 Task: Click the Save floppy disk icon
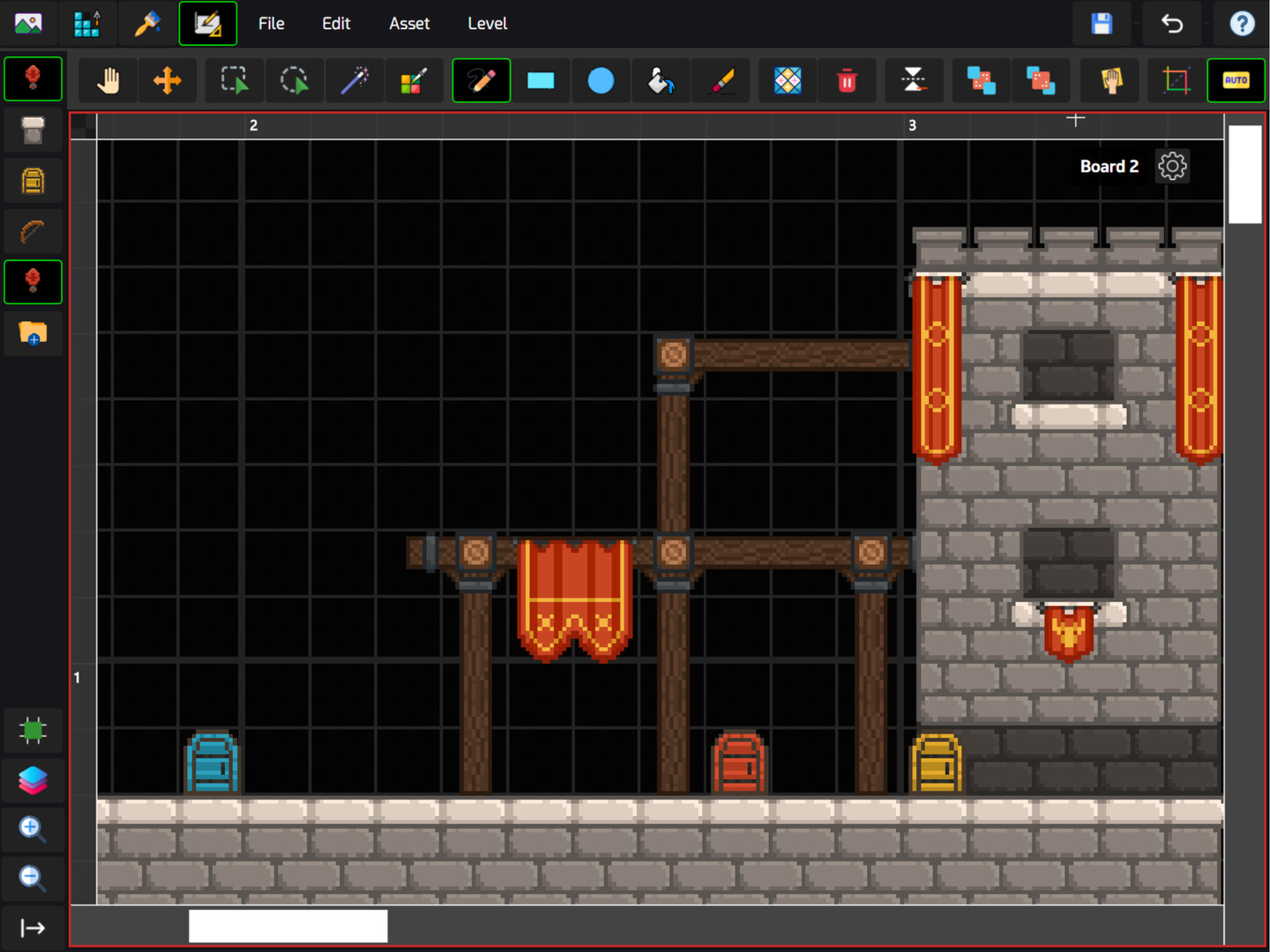(1102, 24)
